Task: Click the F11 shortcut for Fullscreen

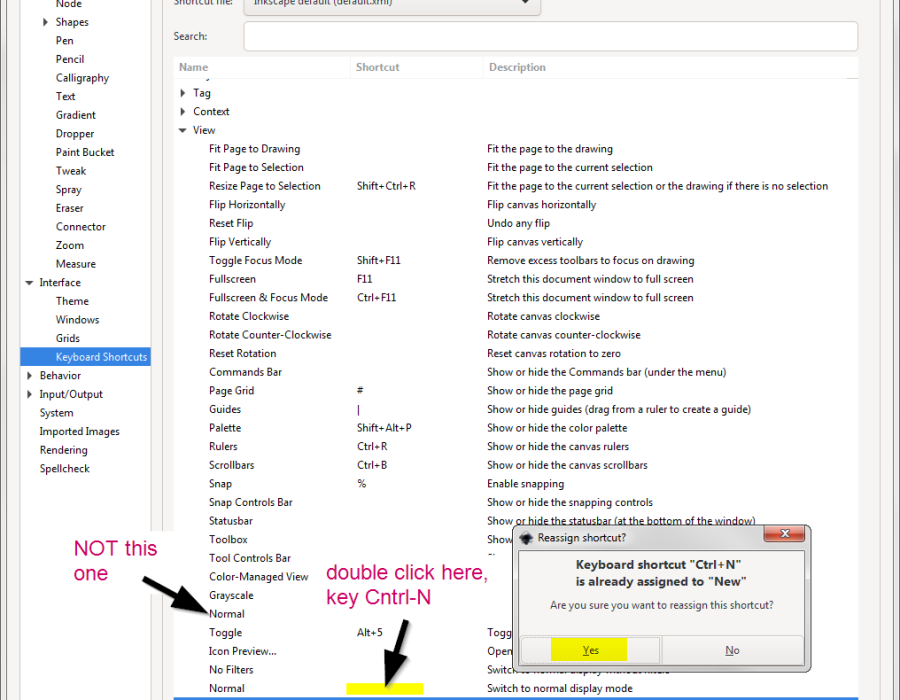Action: pos(364,279)
